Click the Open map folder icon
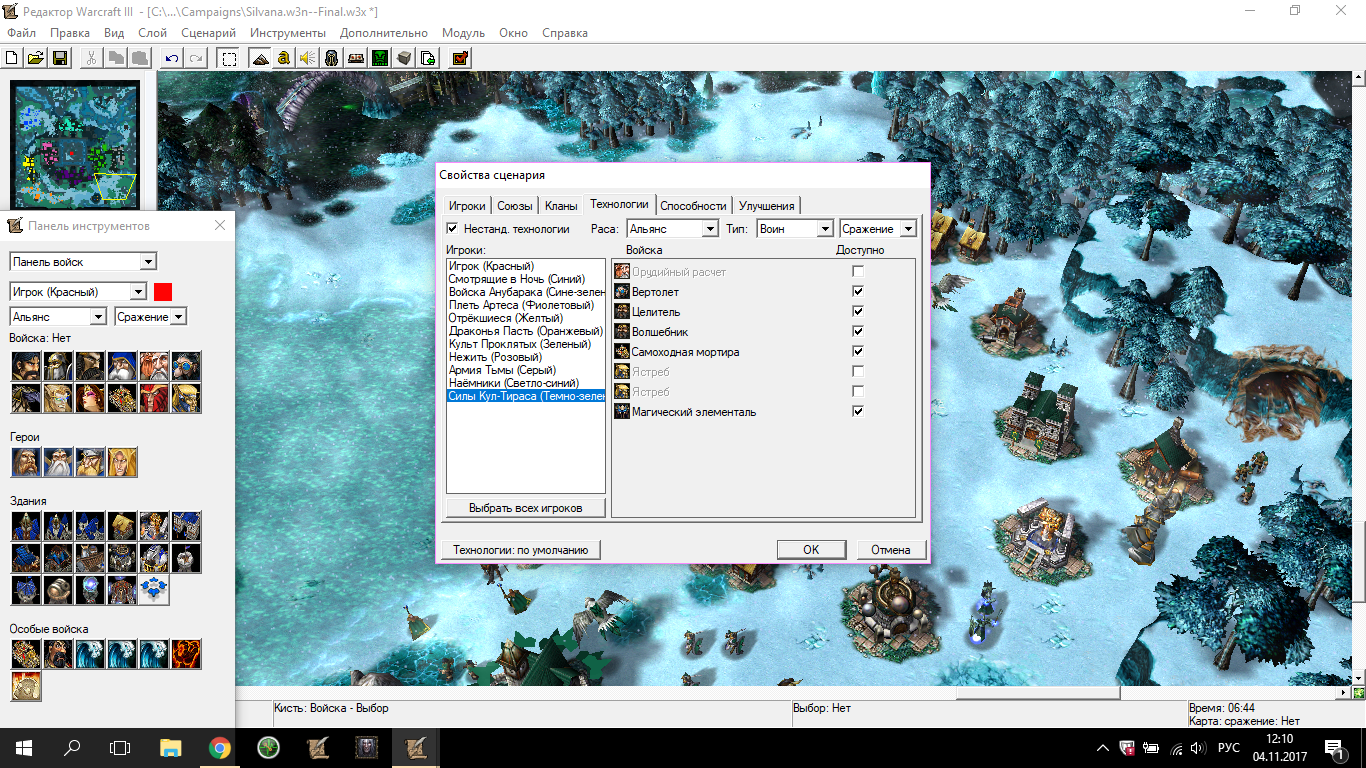Viewport: 1366px width, 768px height. point(35,58)
